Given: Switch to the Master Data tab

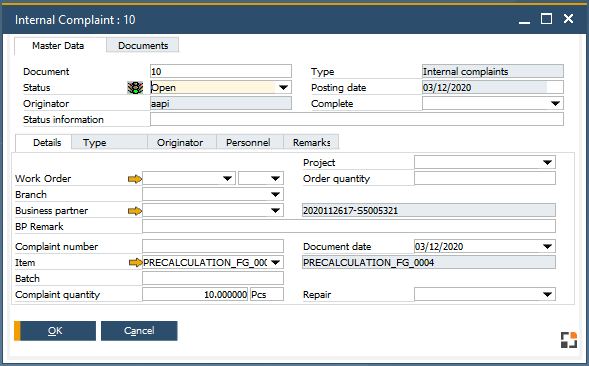Looking at the screenshot, I should pos(58,46).
